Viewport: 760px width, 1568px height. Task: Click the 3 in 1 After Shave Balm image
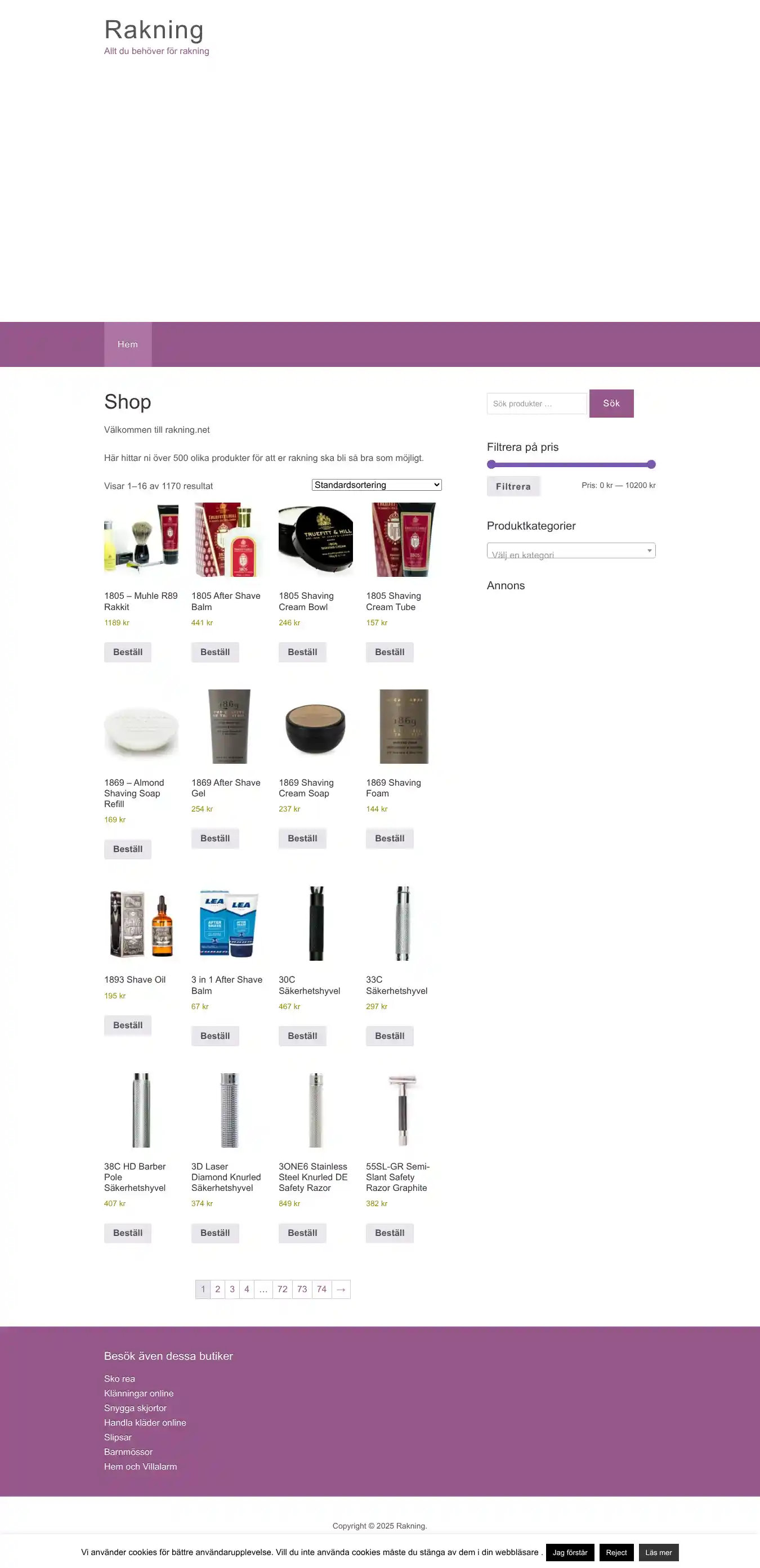tap(229, 923)
